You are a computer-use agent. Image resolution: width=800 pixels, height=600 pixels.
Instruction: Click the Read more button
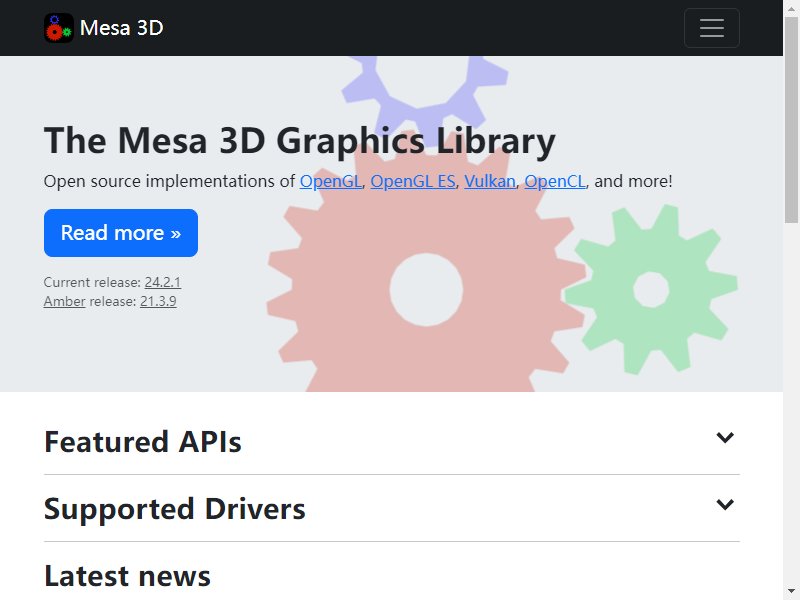pos(121,233)
